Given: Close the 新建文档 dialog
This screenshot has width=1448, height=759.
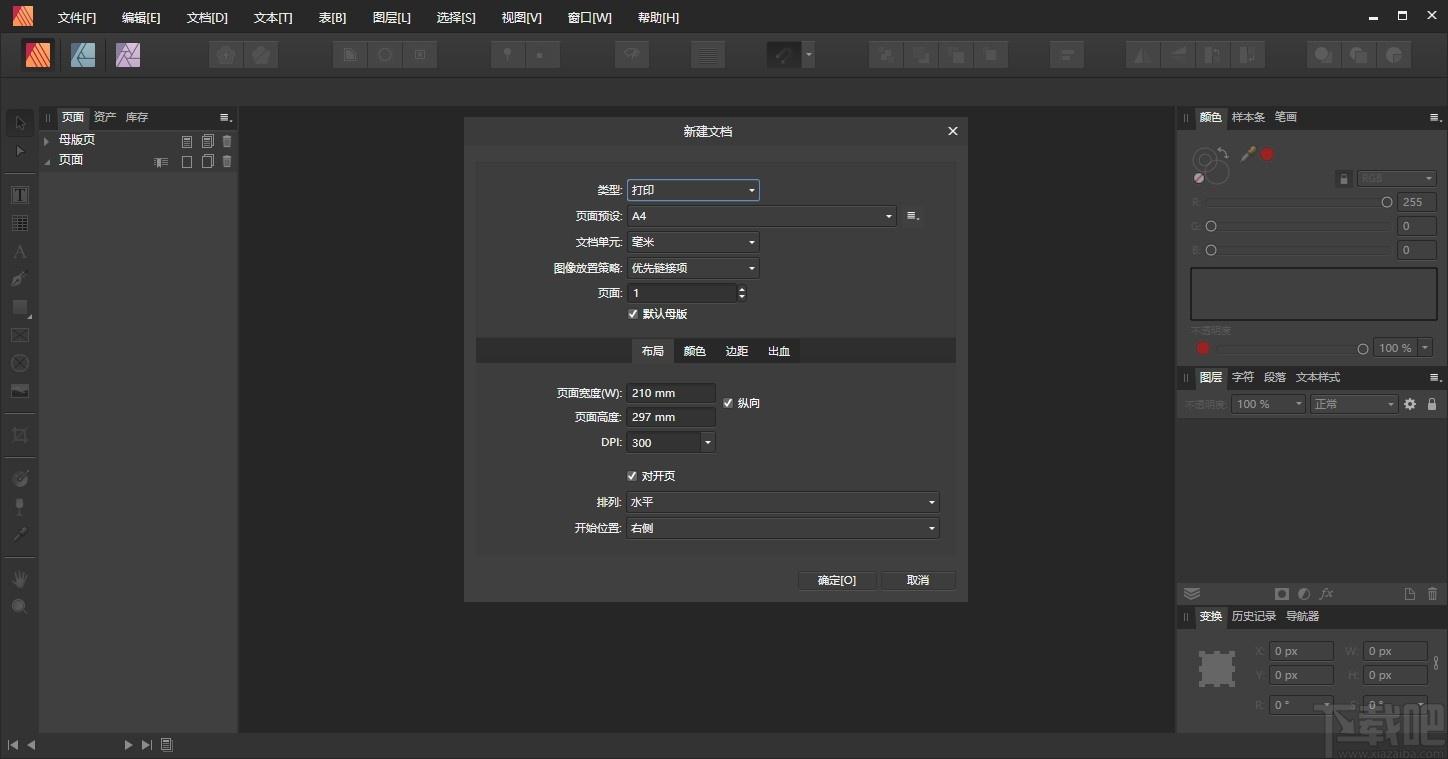Looking at the screenshot, I should 953,131.
